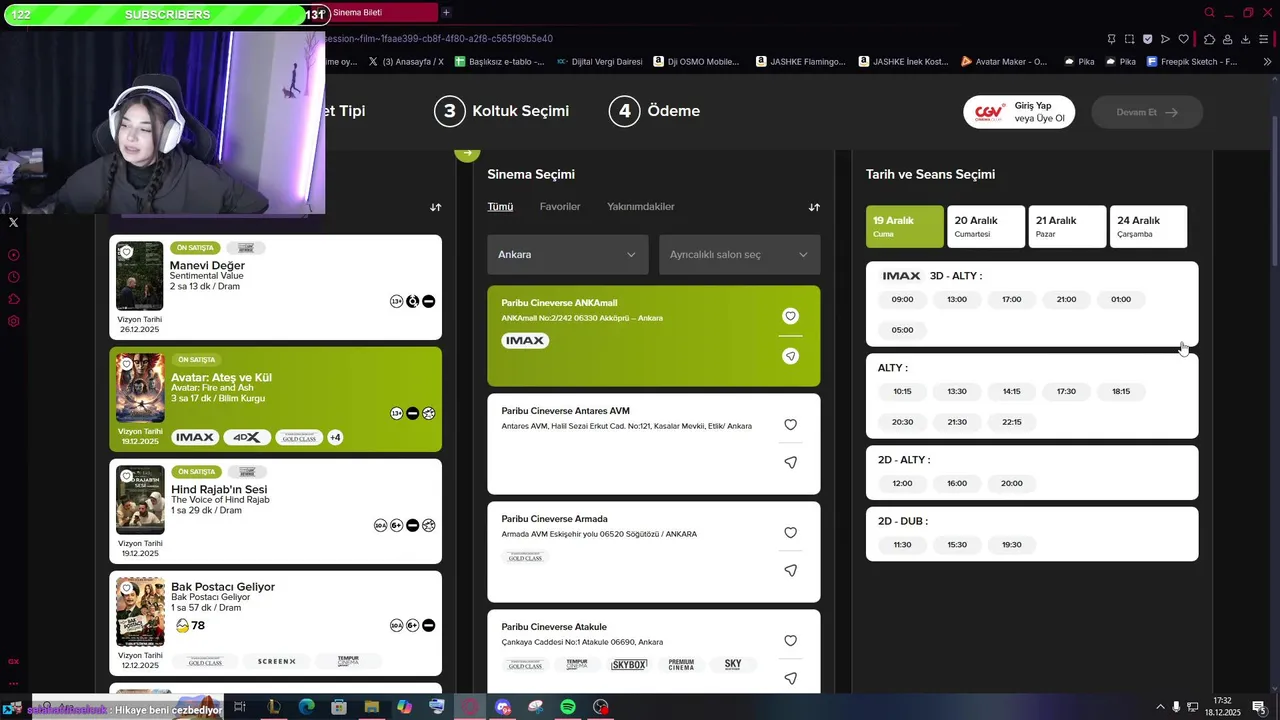Screen dimensions: 1280x720
Task: Select the Hind Rajab'ın Sesi movie poster
Action: [139, 500]
